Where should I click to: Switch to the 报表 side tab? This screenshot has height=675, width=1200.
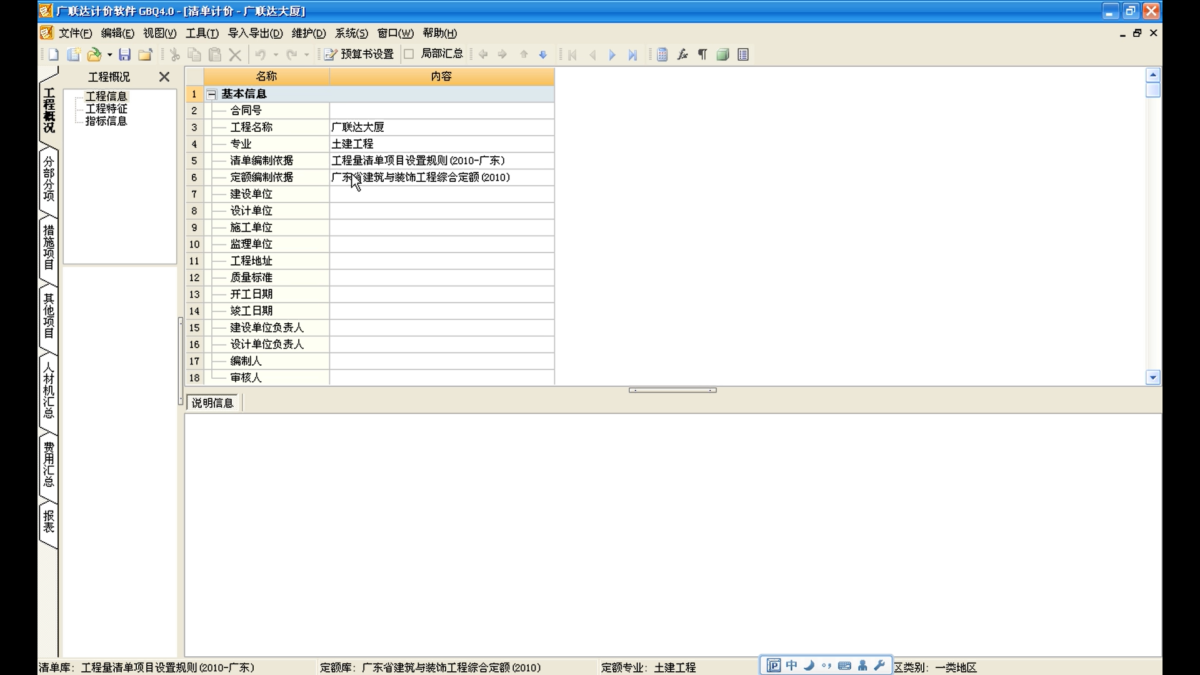tap(49, 523)
